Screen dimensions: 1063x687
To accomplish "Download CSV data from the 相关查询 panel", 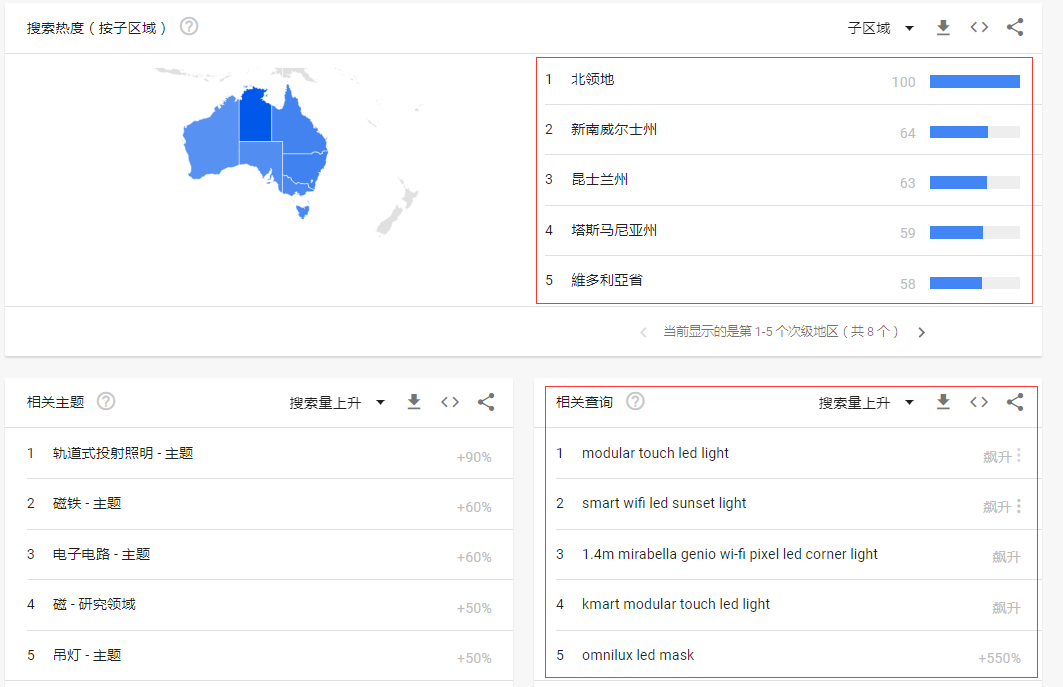I will coord(943,402).
